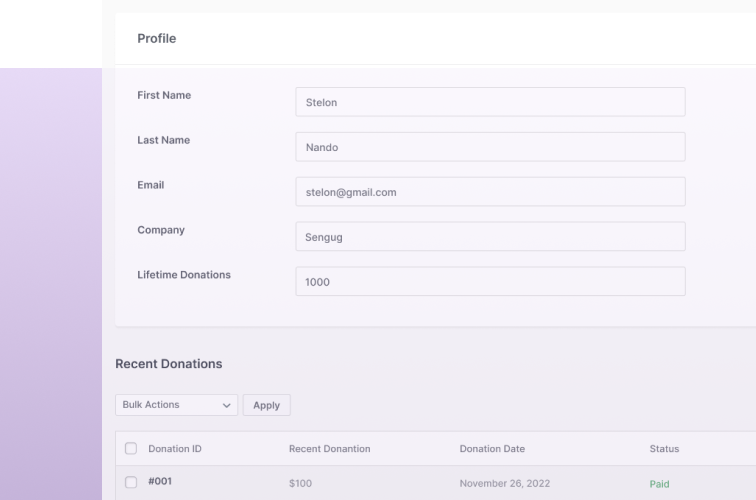Sort by the Donation Date column header
The image size is (756, 500).
tap(492, 449)
